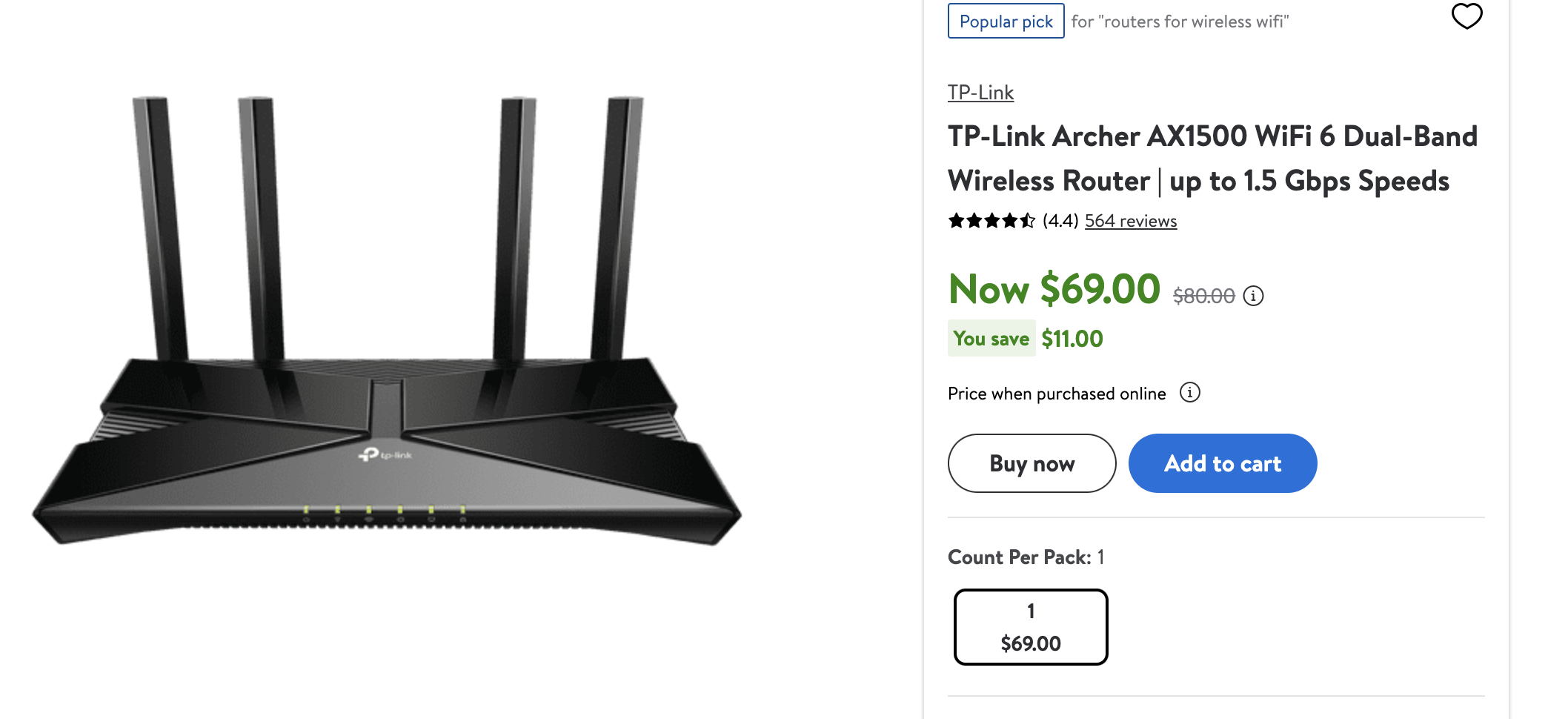The height and width of the screenshot is (719, 1568).
Task: Choose the 1-count pack option at $69.00
Action: [1031, 627]
